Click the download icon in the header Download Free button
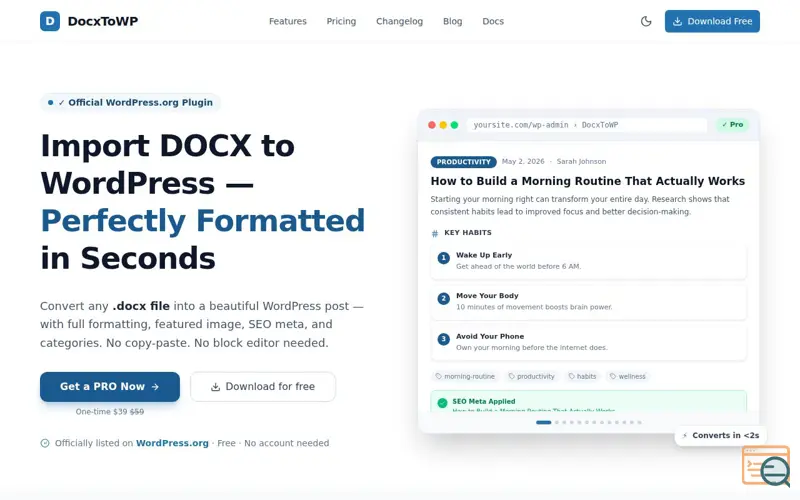Viewport: 800px width, 500px height. click(677, 21)
